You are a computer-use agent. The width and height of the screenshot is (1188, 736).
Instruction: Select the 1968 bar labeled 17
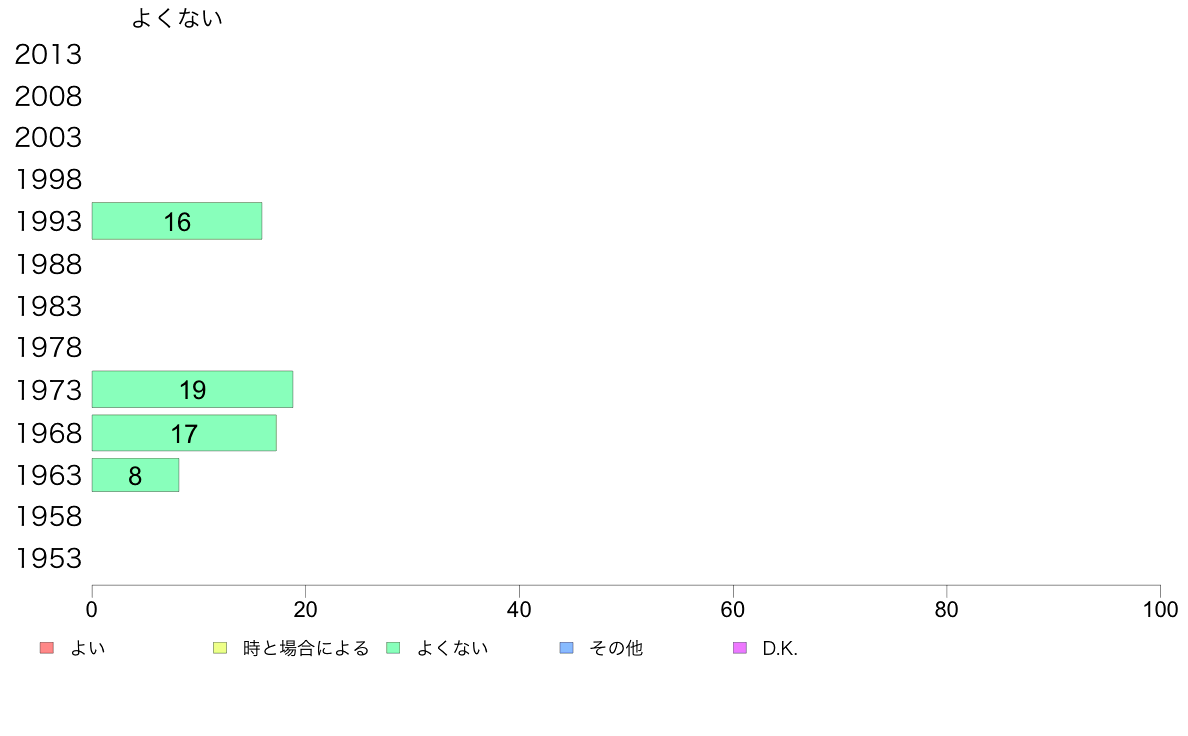pyautogui.click(x=184, y=433)
